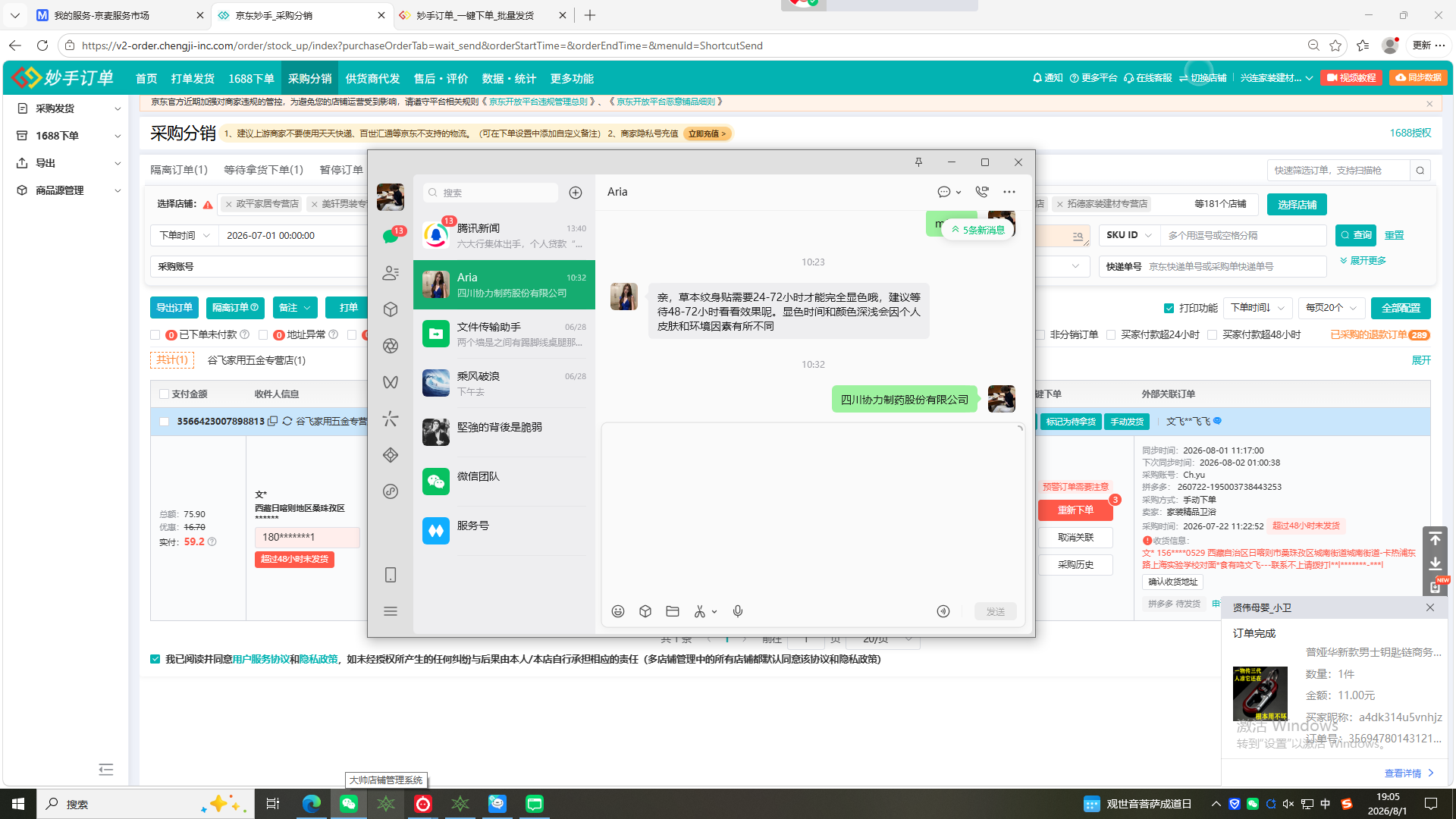Open the 每页20个 page size dropdown
The width and height of the screenshot is (1456, 819).
(1332, 308)
